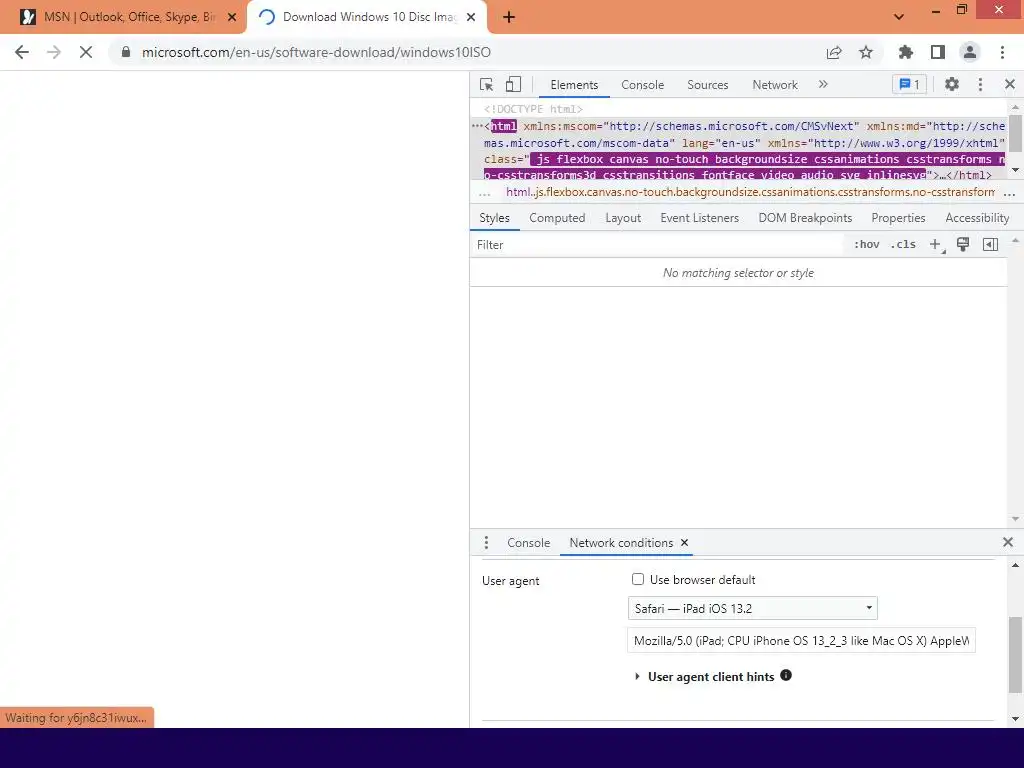1024x768 pixels.
Task: Click the DOCTYPE html line
Action: 534,109
